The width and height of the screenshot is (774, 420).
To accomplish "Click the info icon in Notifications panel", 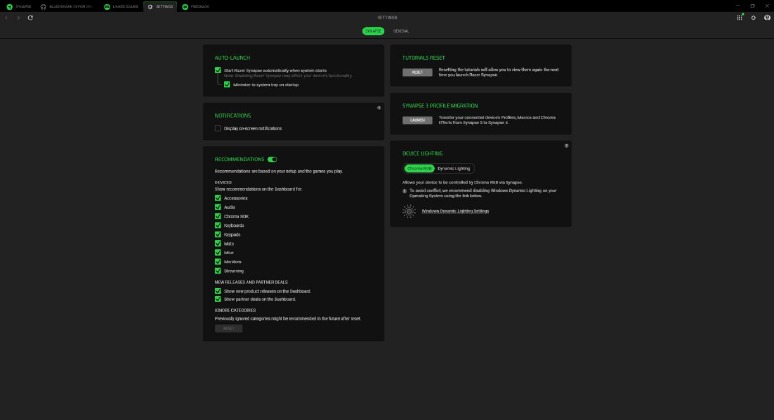I will pos(379,108).
